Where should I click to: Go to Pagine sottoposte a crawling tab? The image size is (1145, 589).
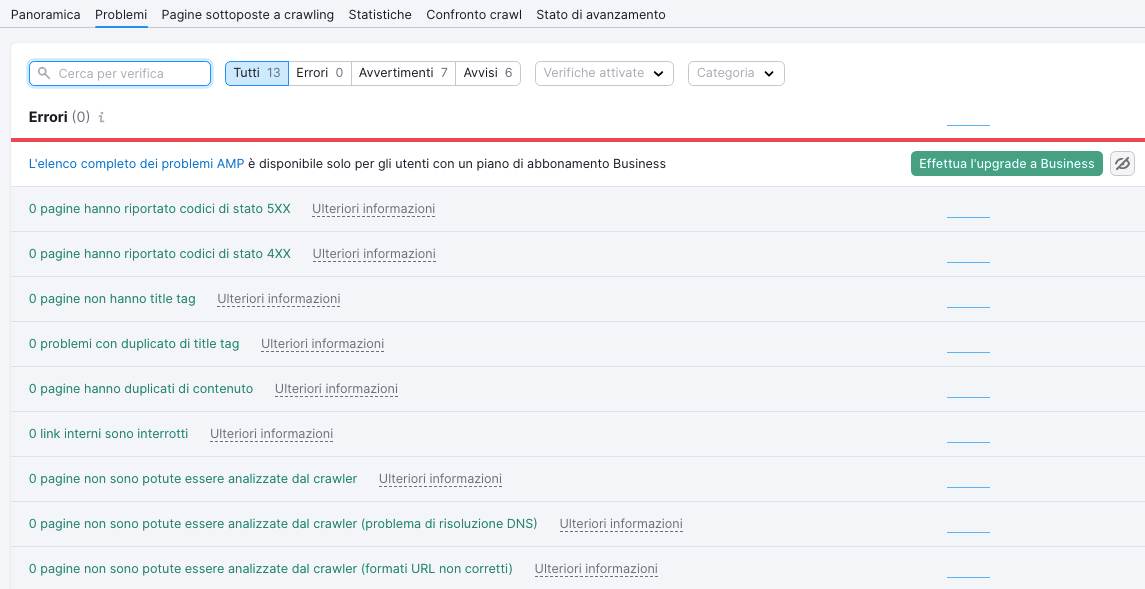tap(247, 15)
